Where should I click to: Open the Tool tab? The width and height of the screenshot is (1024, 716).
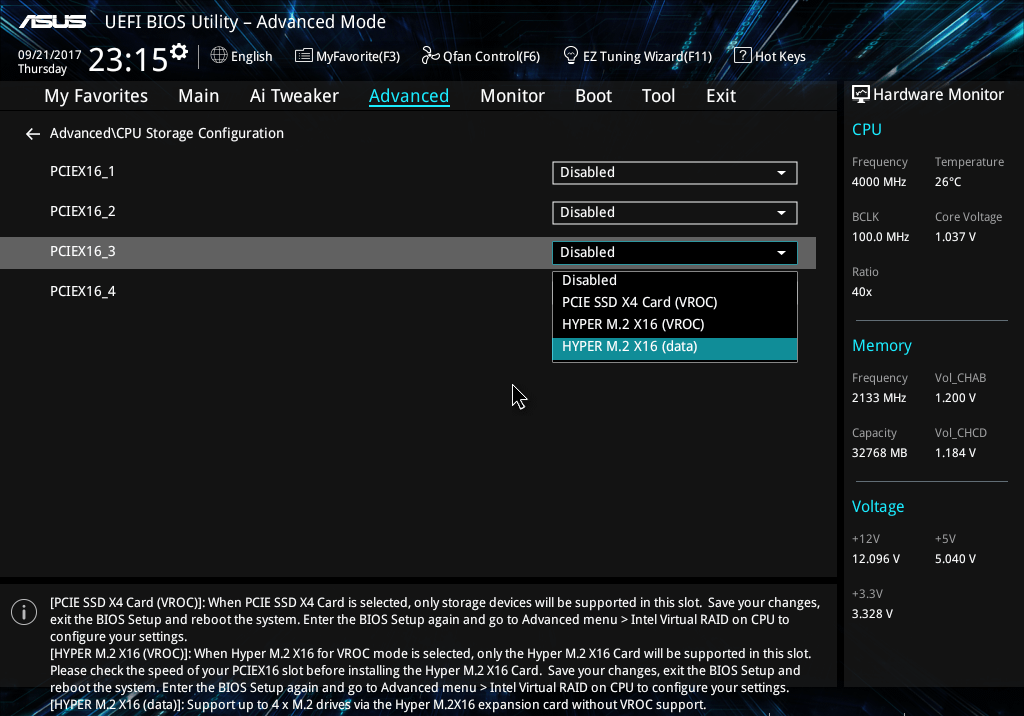658,96
